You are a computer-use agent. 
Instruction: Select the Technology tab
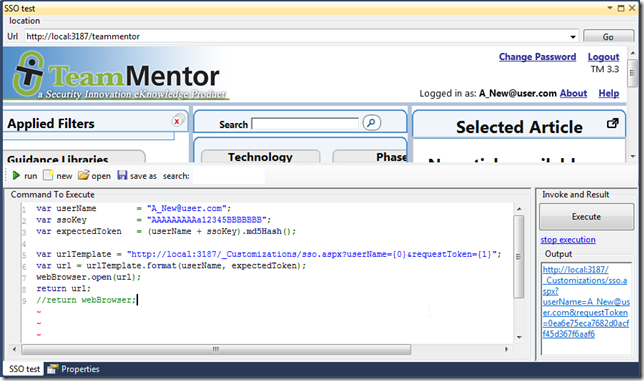point(260,156)
